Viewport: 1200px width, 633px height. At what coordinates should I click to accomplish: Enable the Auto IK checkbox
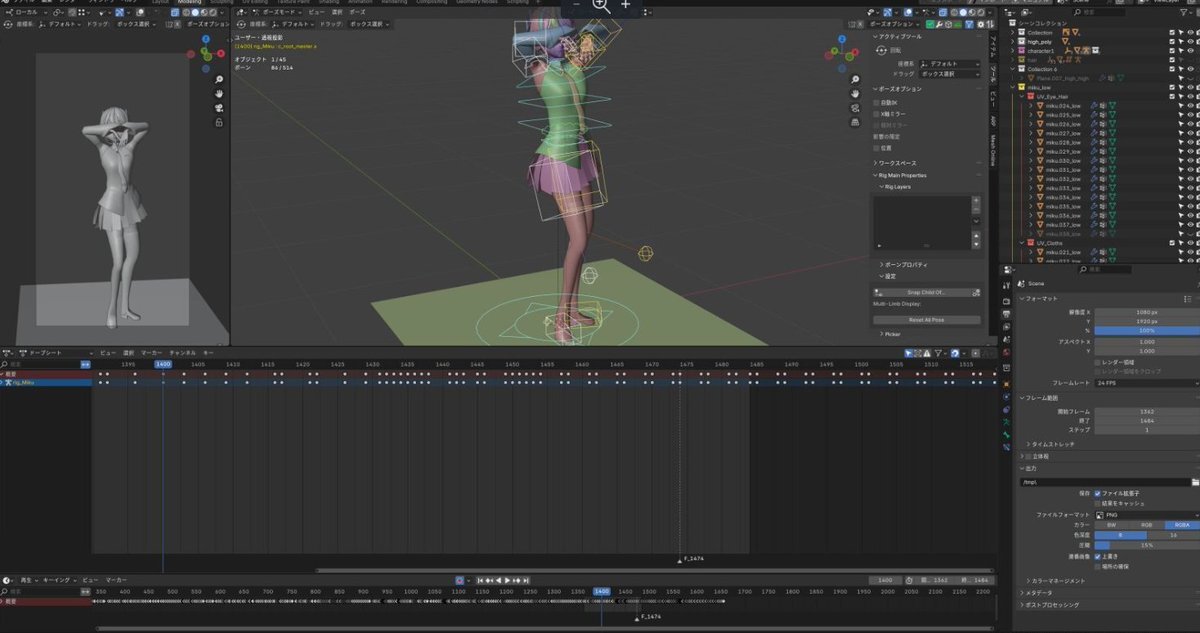click(x=877, y=102)
